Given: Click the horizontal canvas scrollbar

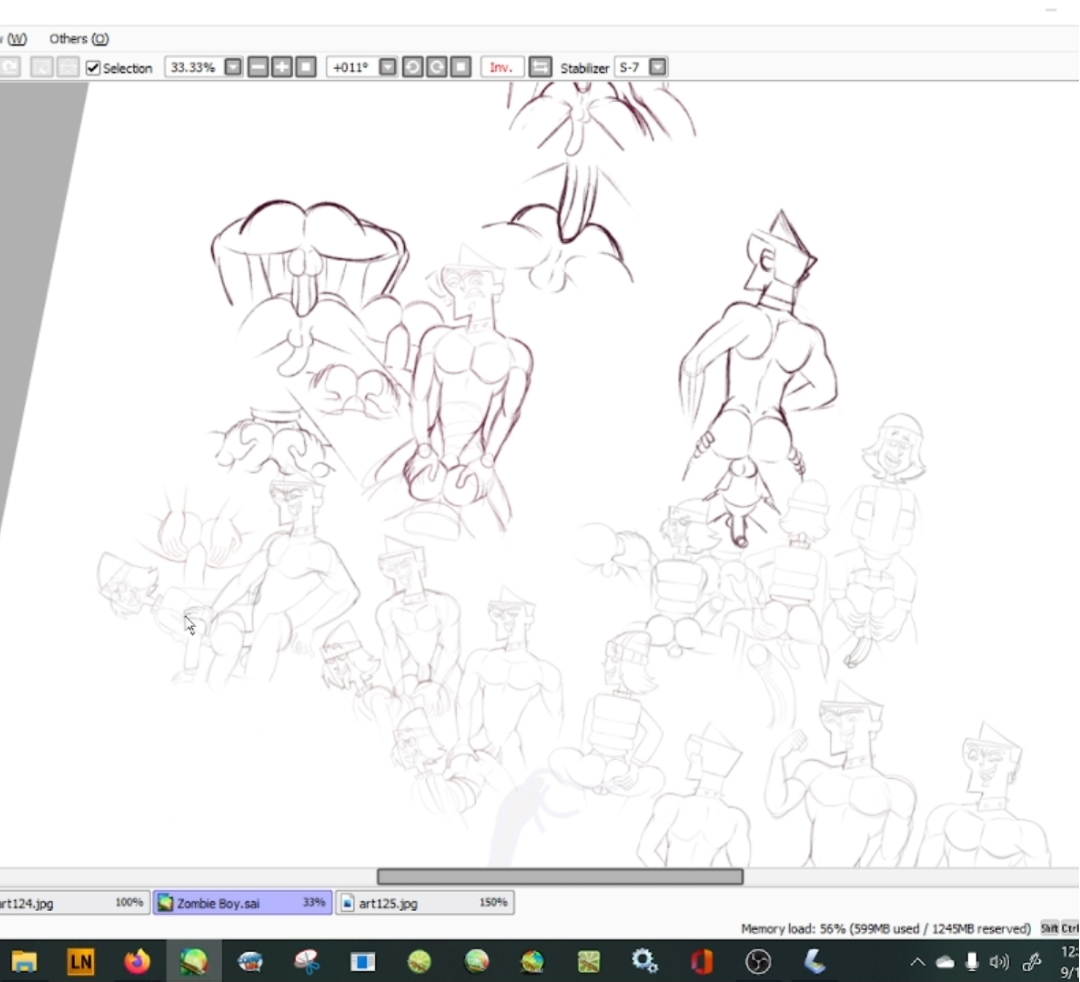Looking at the screenshot, I should pyautogui.click(x=559, y=877).
